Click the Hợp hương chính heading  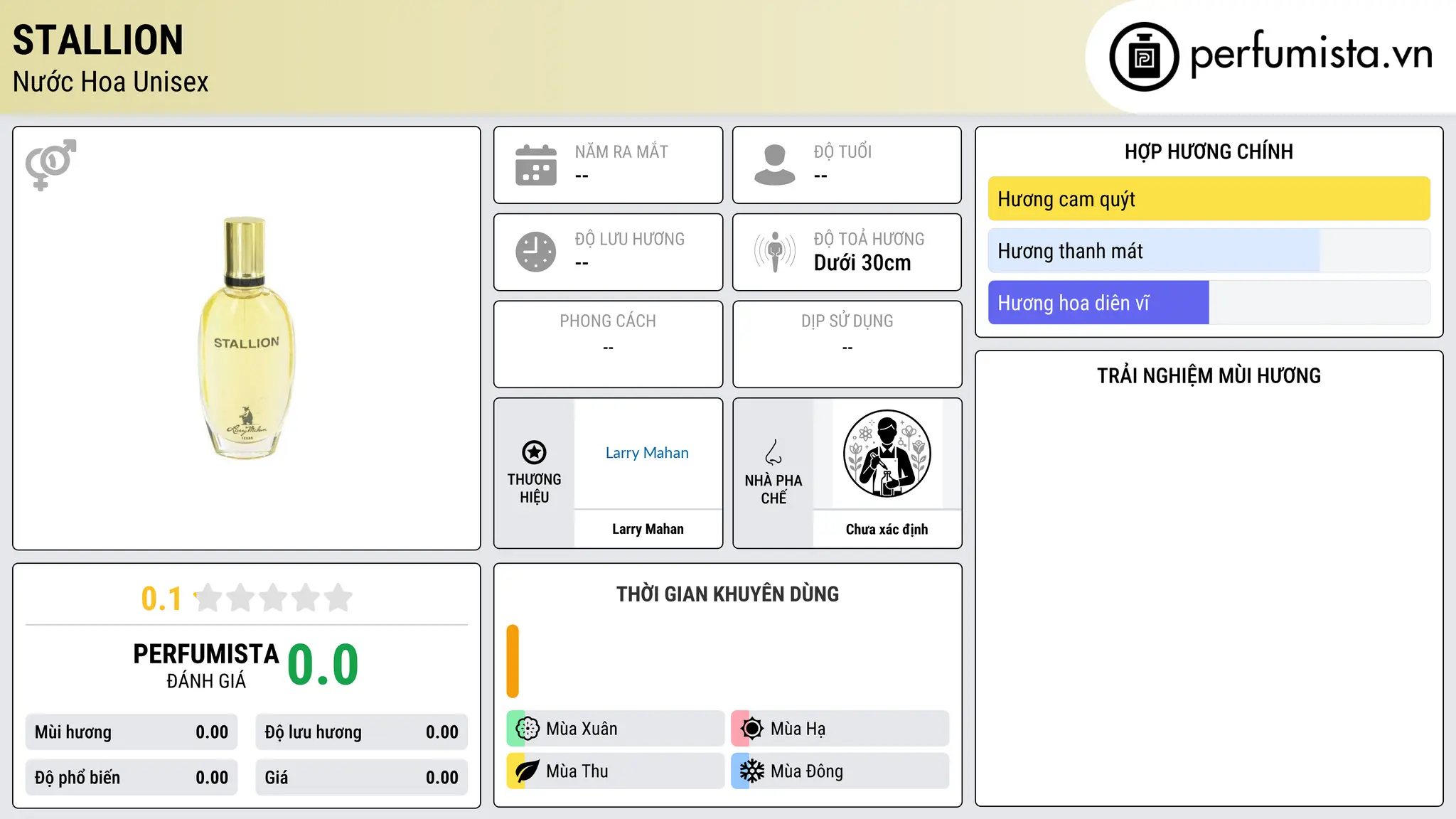click(1209, 151)
